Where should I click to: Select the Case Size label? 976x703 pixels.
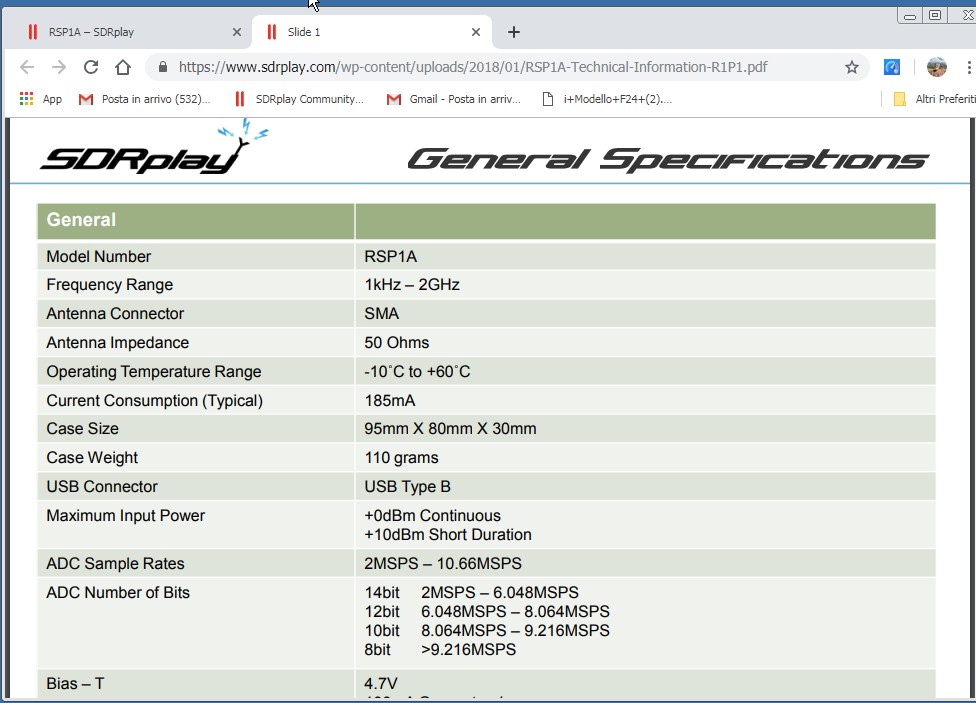(x=82, y=429)
